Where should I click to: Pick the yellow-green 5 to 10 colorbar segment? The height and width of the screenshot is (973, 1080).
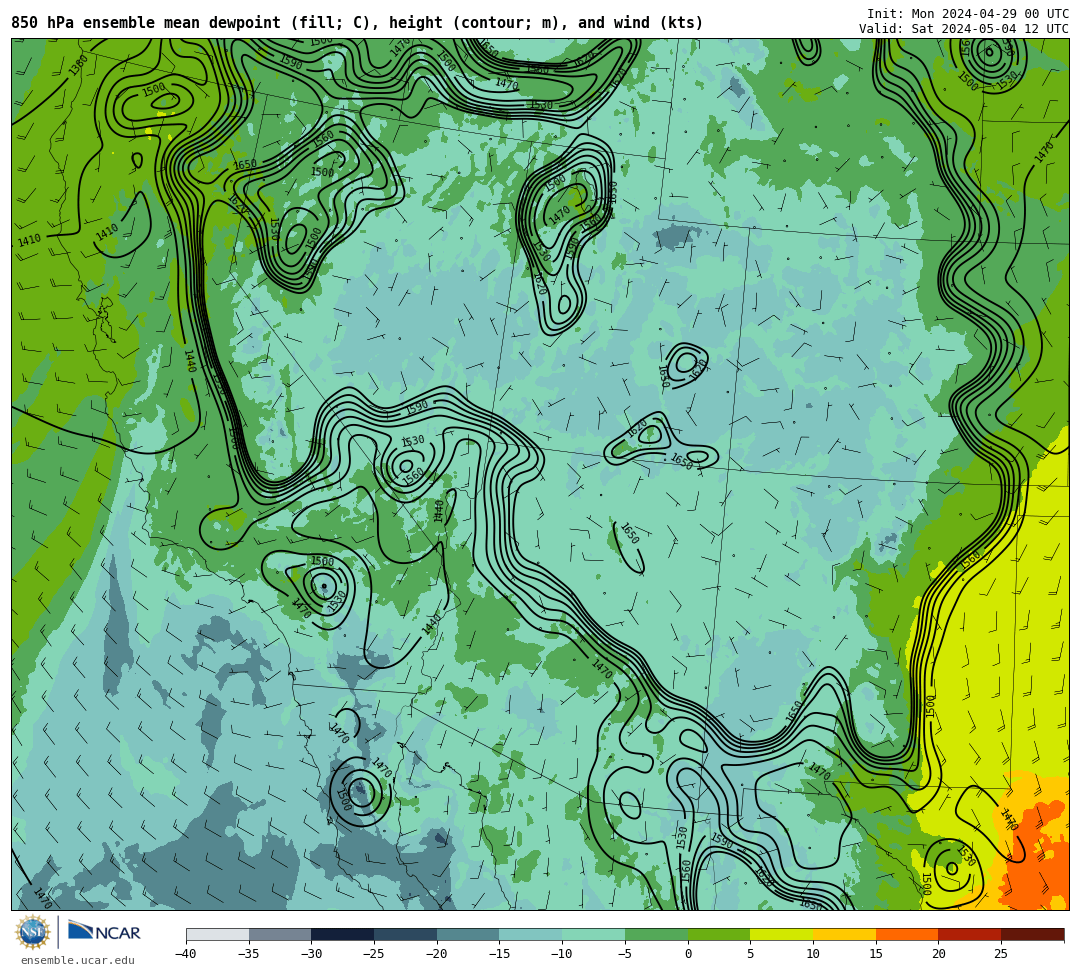coord(782,934)
